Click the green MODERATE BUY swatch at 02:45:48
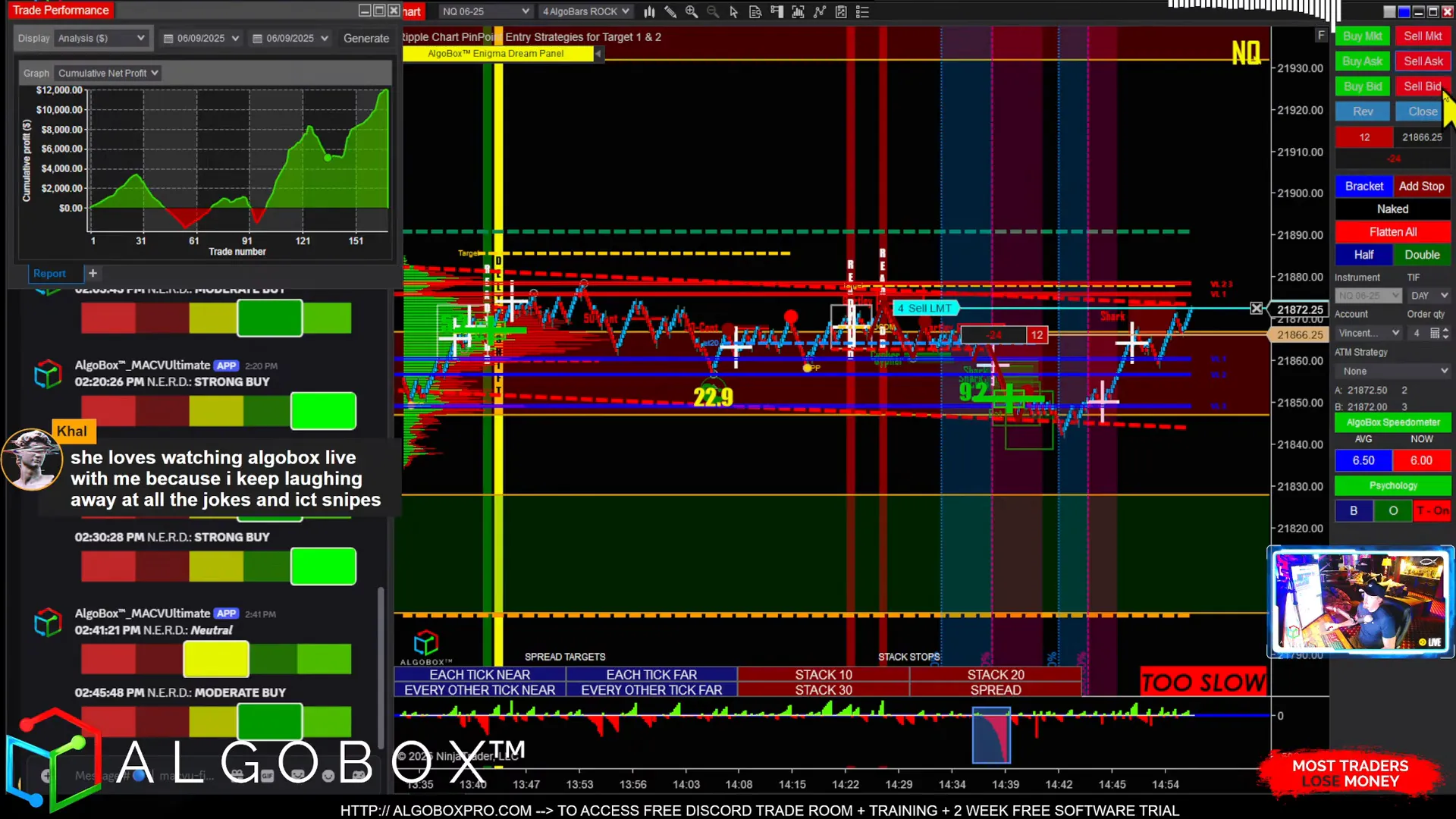The height and width of the screenshot is (819, 1456). [269, 721]
